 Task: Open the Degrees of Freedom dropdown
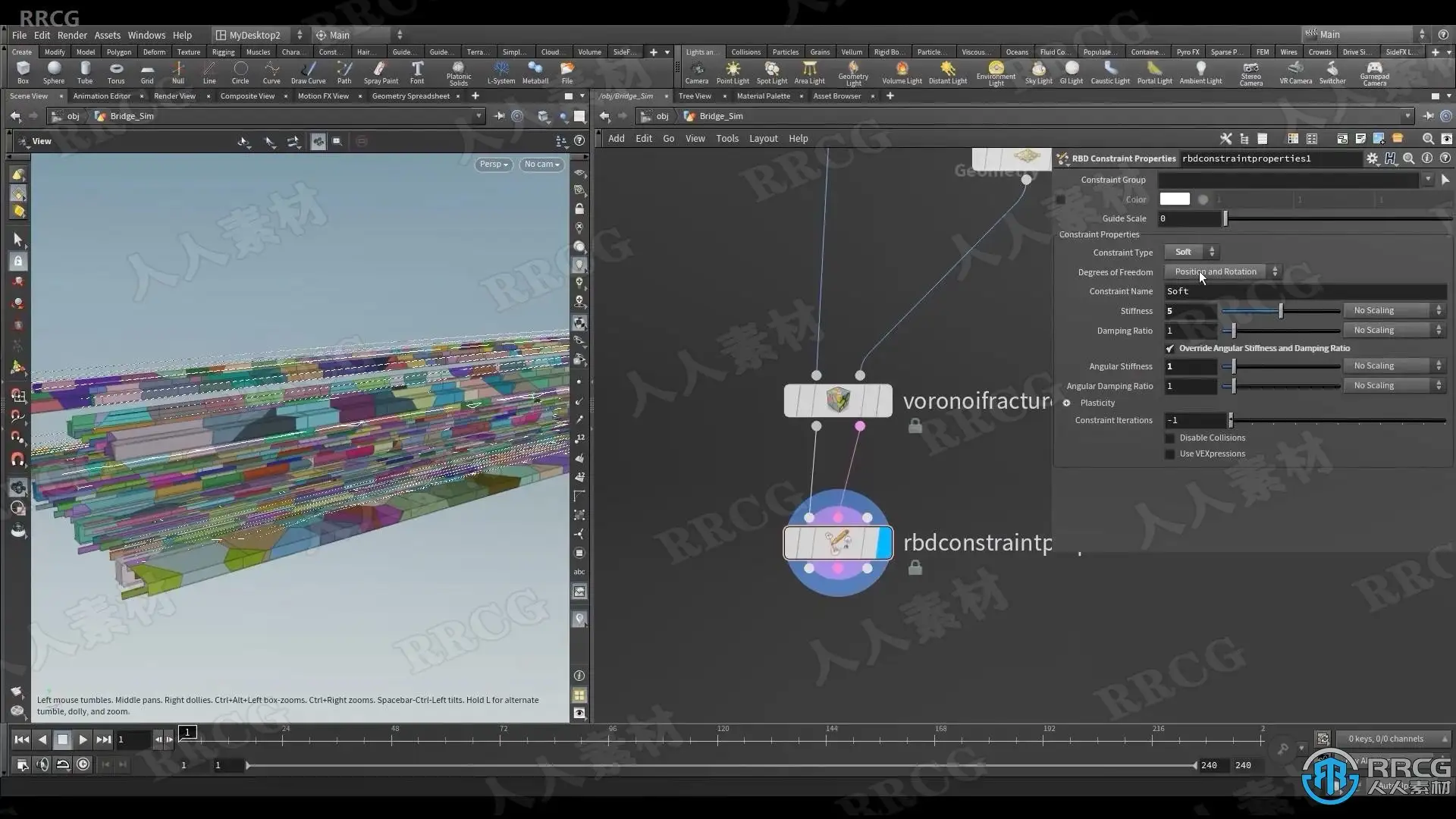pos(1222,271)
